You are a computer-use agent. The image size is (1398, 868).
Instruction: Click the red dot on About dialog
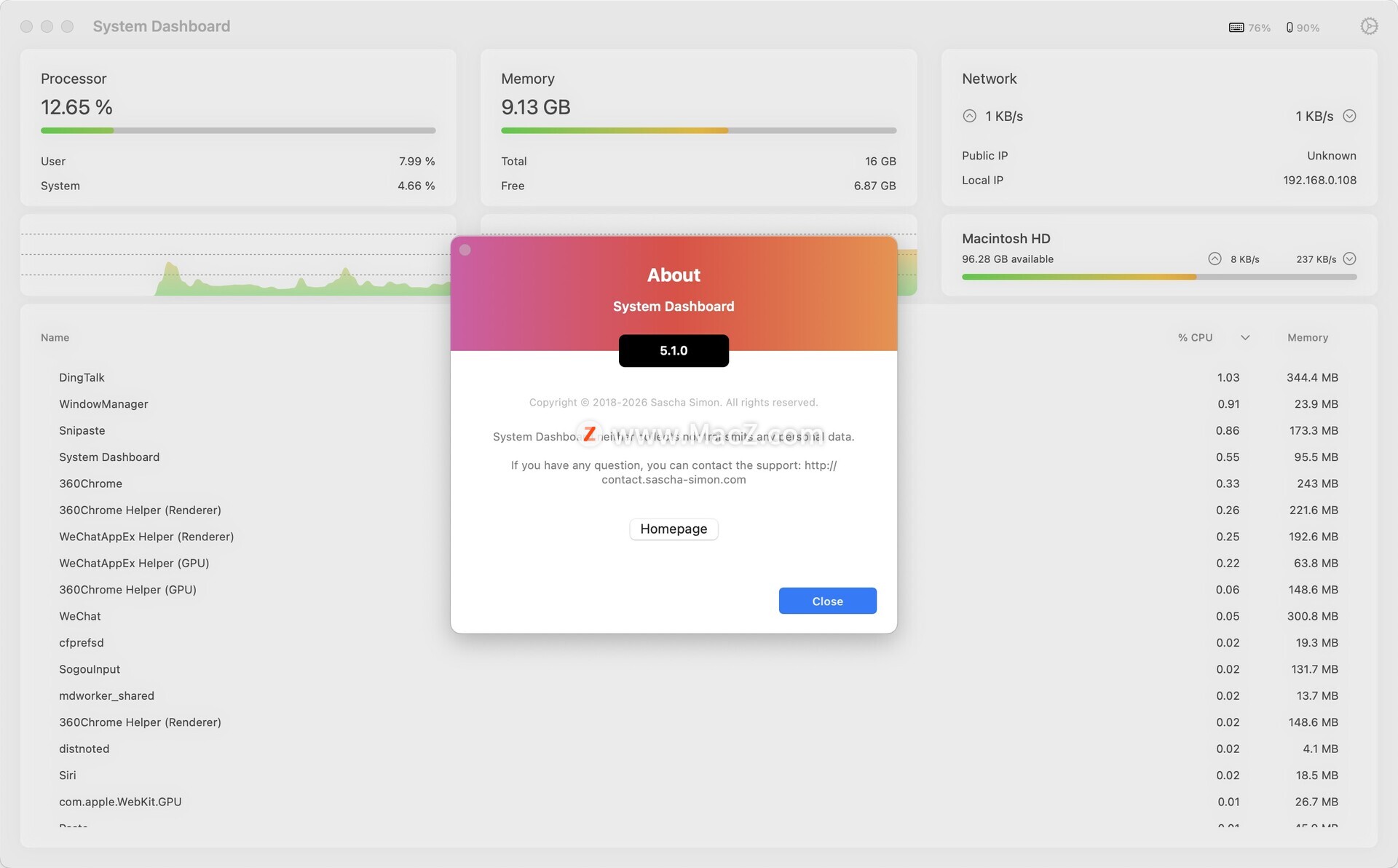pyautogui.click(x=465, y=250)
